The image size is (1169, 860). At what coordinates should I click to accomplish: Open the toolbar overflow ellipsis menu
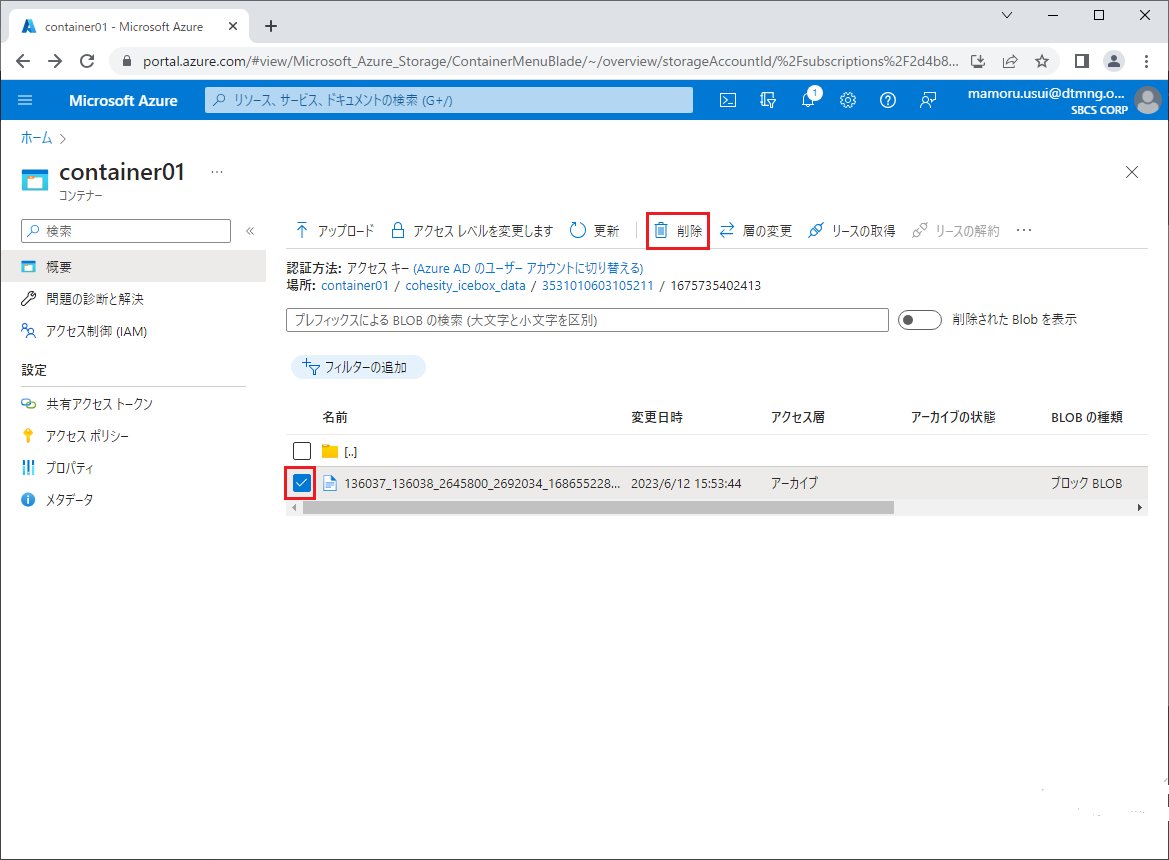point(1024,230)
